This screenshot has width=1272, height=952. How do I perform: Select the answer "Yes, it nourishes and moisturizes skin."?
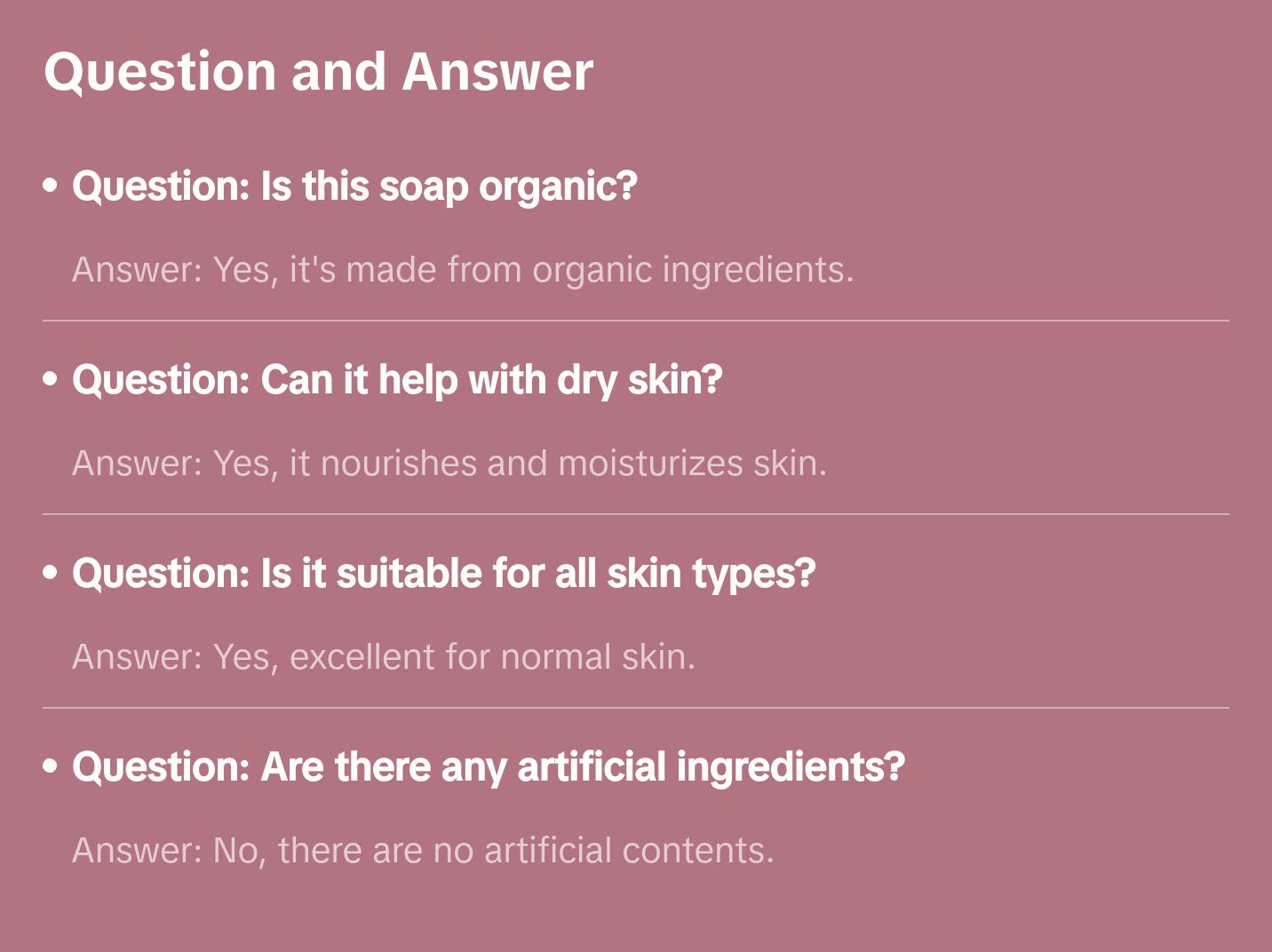pos(449,464)
